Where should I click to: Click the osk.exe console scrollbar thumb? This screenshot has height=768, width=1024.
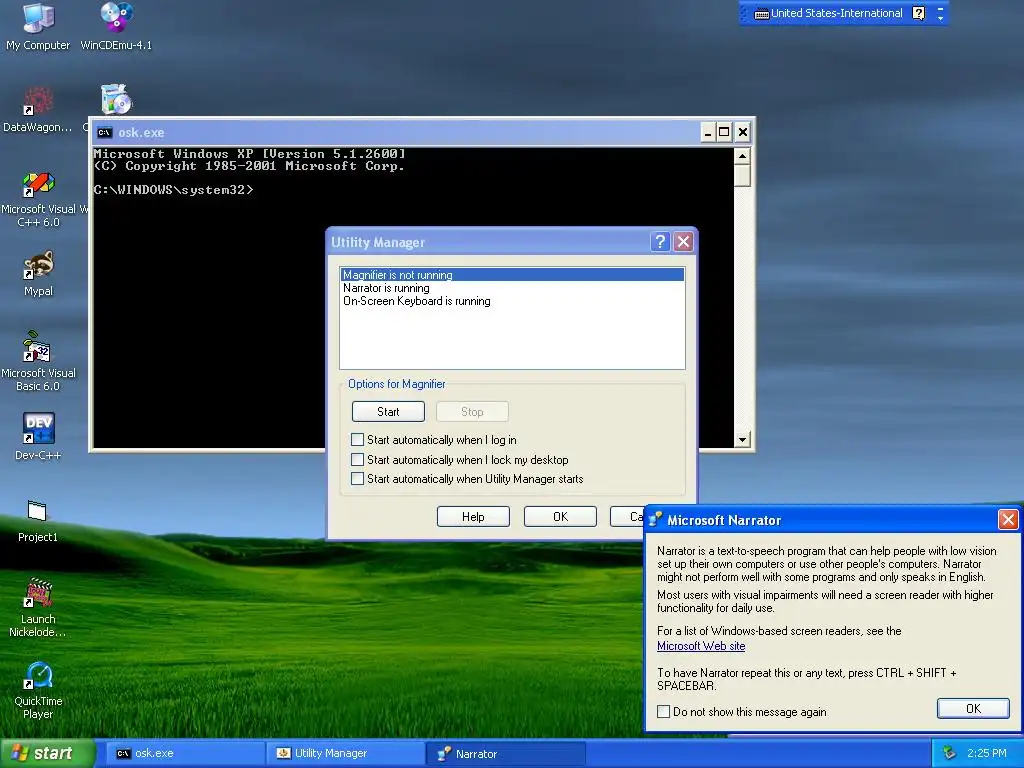pyautogui.click(x=742, y=175)
